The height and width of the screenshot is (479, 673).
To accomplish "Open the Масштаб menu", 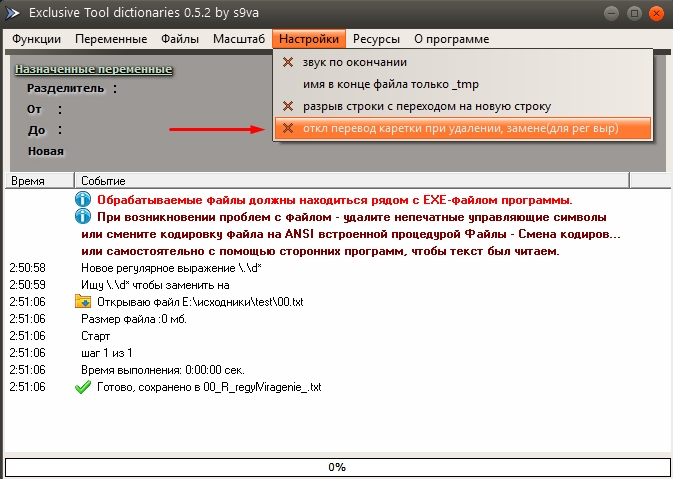I will (239, 39).
